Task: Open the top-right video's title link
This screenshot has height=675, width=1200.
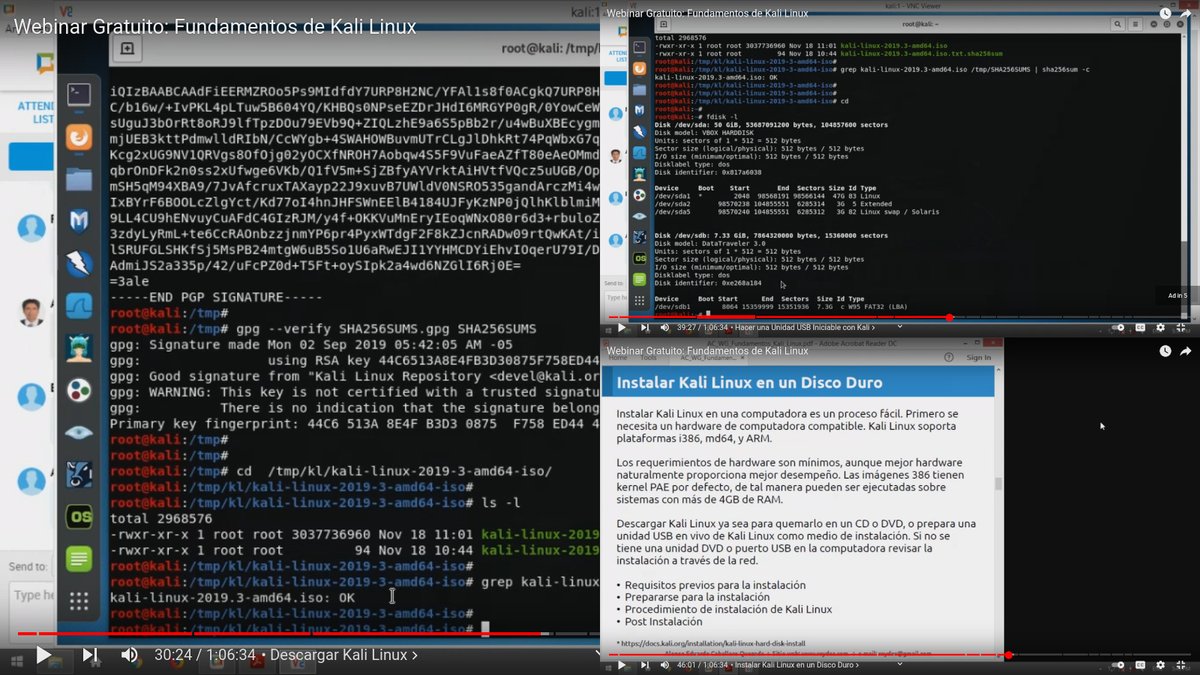Action: [707, 13]
